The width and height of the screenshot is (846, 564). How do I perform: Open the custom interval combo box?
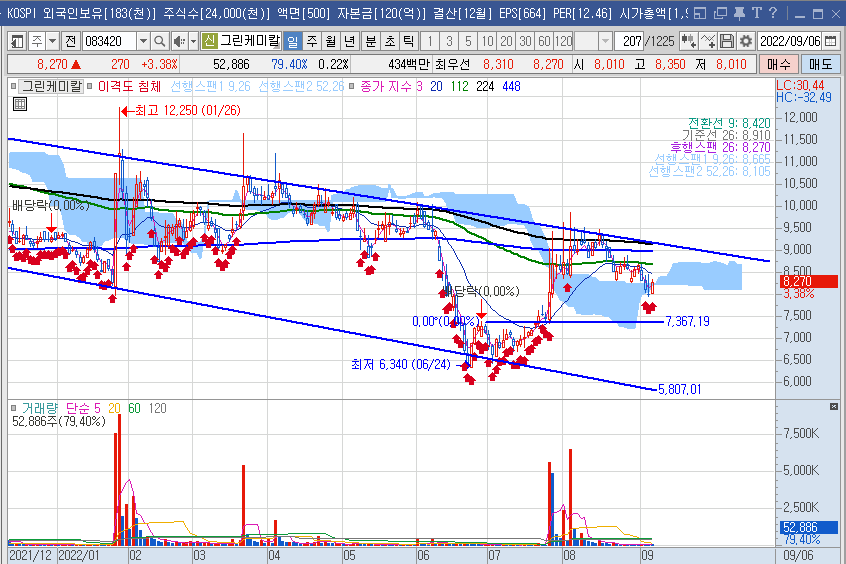(593, 41)
